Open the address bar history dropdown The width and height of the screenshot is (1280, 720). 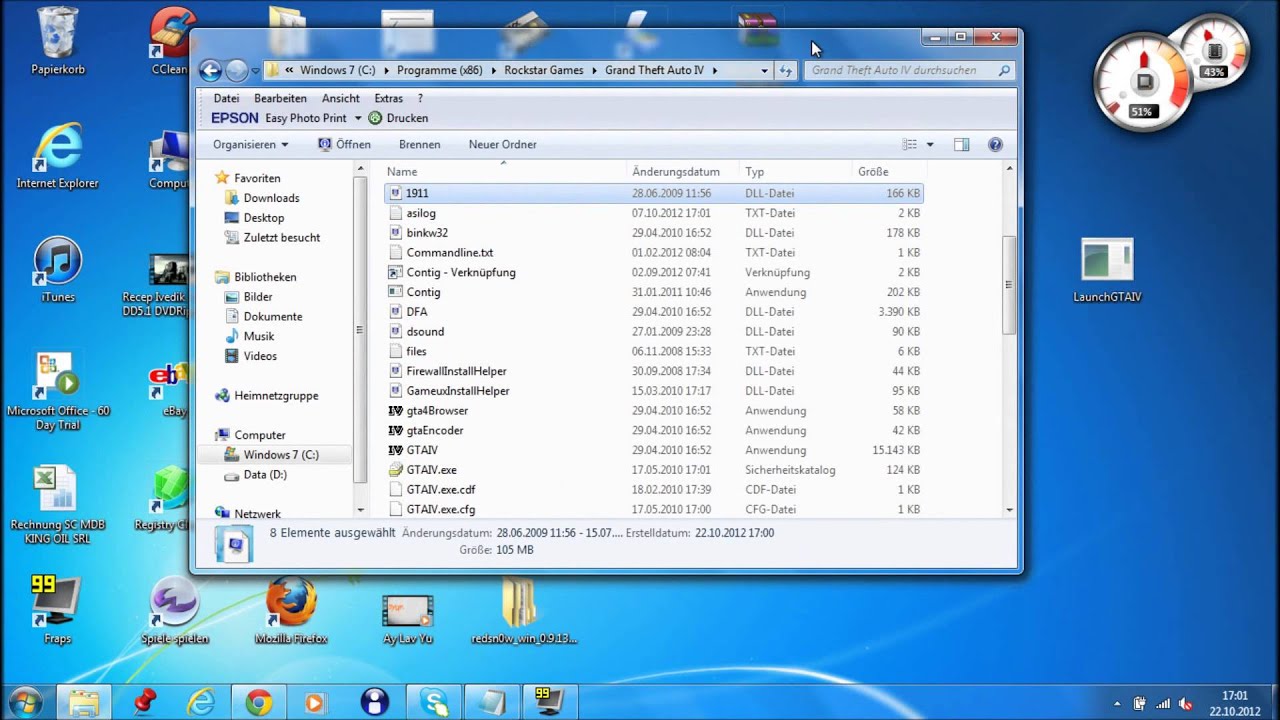pos(764,71)
